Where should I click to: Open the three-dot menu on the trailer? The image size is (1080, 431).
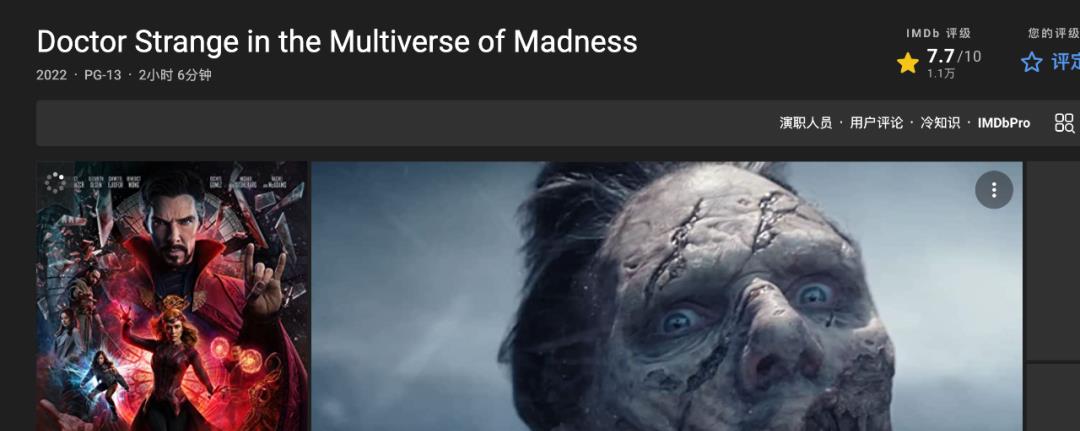coord(994,189)
